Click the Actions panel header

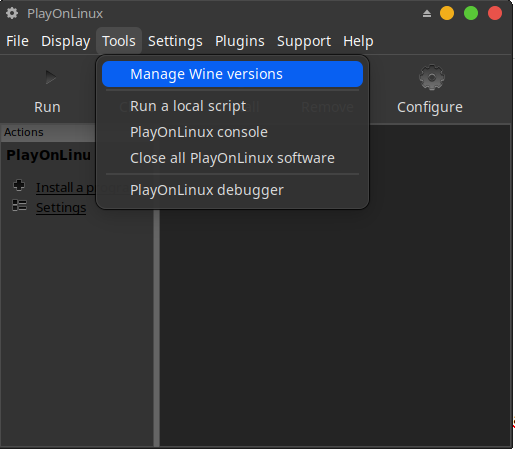[x=49, y=132]
